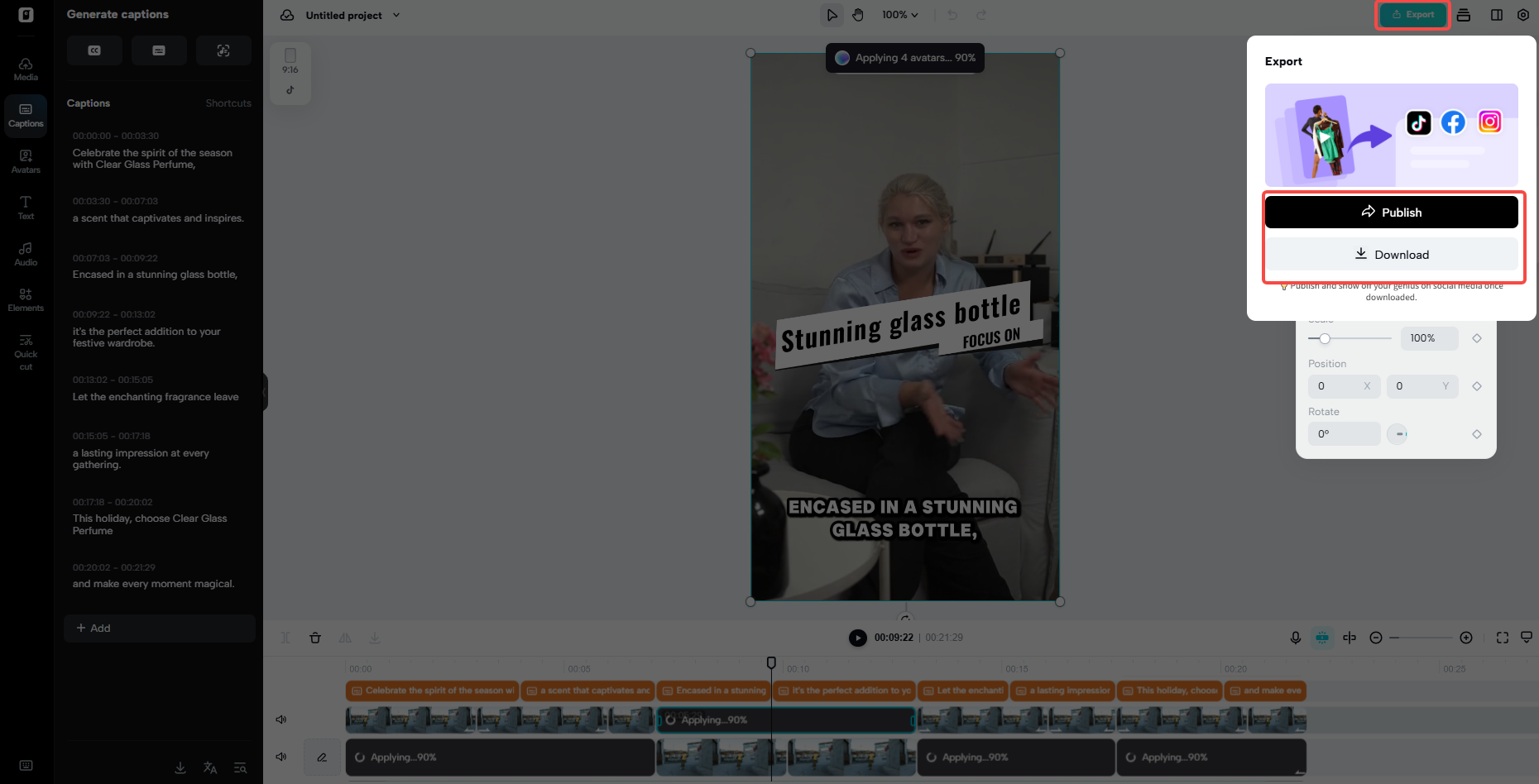
Task: Toggle the Scale keyframe diamond
Action: coord(1477,338)
